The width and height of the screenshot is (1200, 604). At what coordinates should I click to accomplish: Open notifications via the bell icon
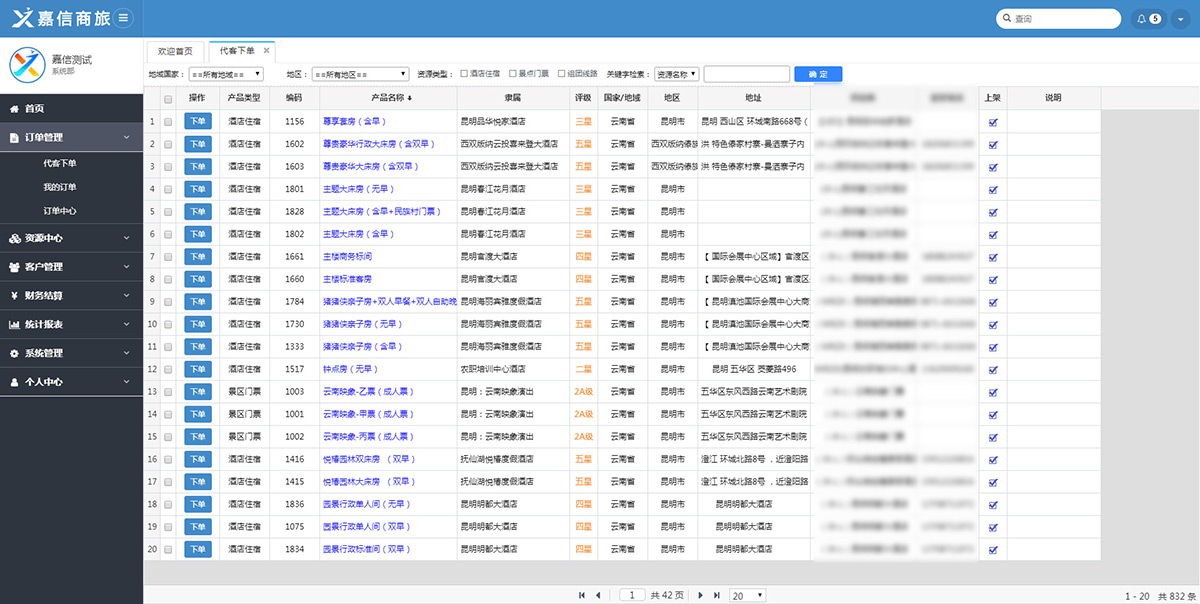pos(1143,18)
